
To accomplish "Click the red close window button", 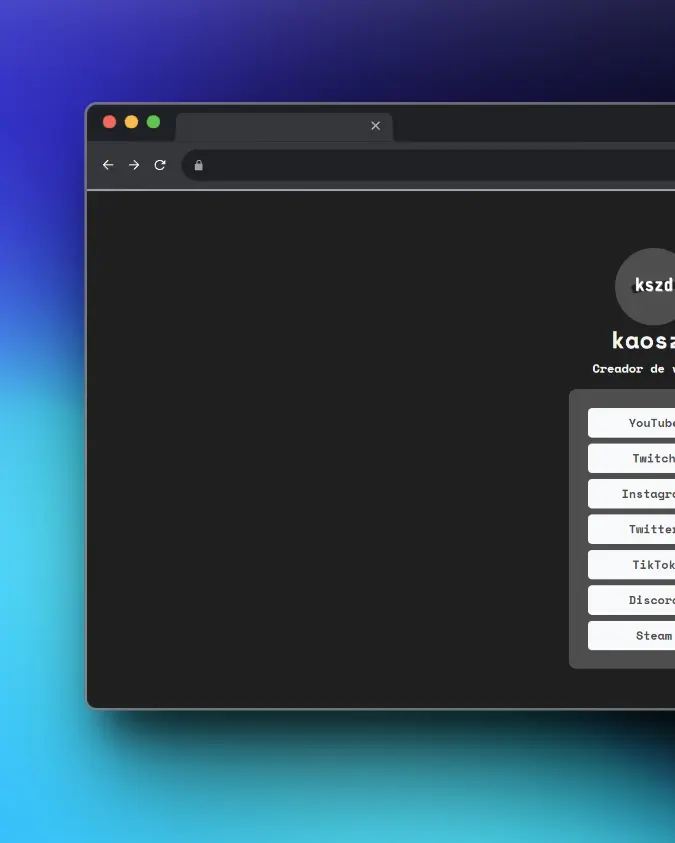I will coord(110,122).
